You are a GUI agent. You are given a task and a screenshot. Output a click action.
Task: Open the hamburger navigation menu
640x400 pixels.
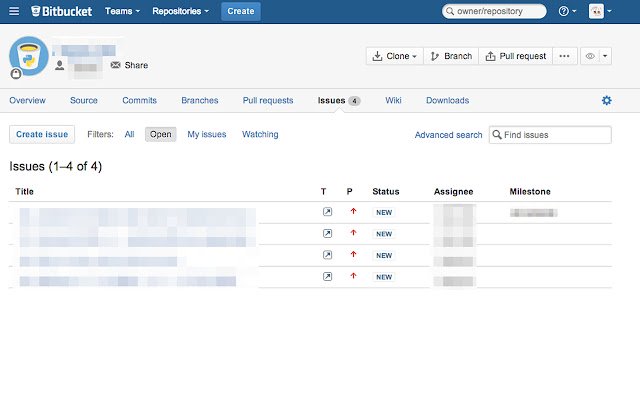tap(14, 11)
